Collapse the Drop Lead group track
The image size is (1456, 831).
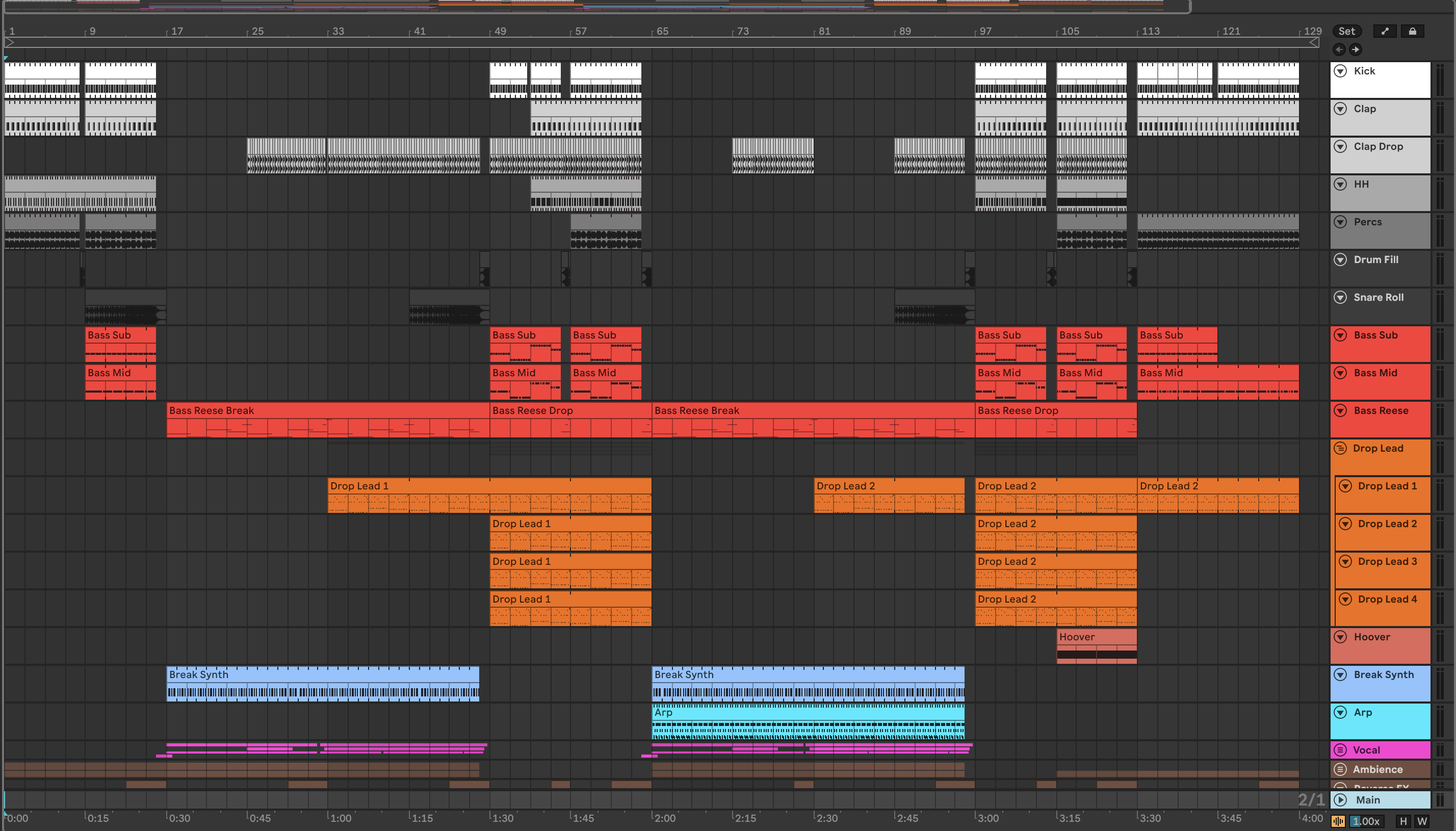point(1340,448)
